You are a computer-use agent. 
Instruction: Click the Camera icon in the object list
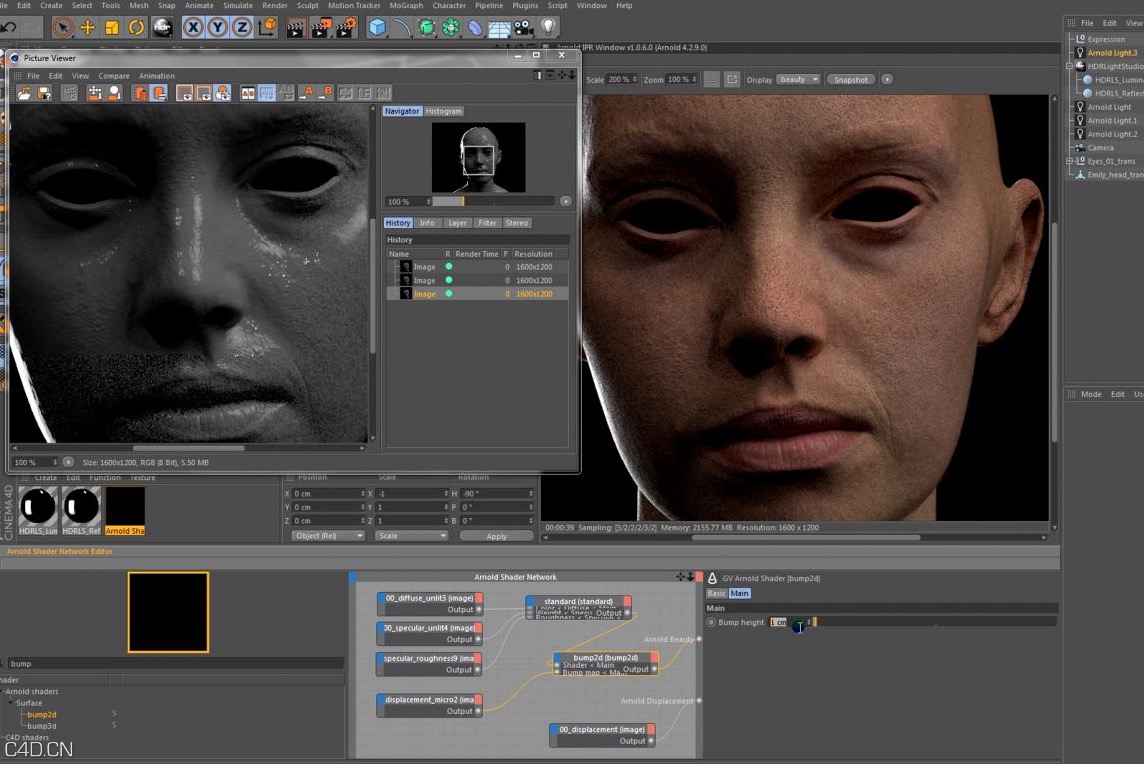click(1080, 147)
